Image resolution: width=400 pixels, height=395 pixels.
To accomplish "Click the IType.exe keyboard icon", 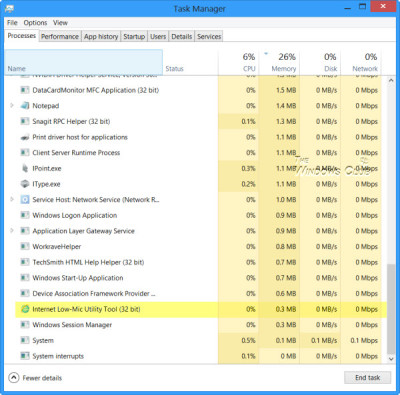I will (25, 184).
